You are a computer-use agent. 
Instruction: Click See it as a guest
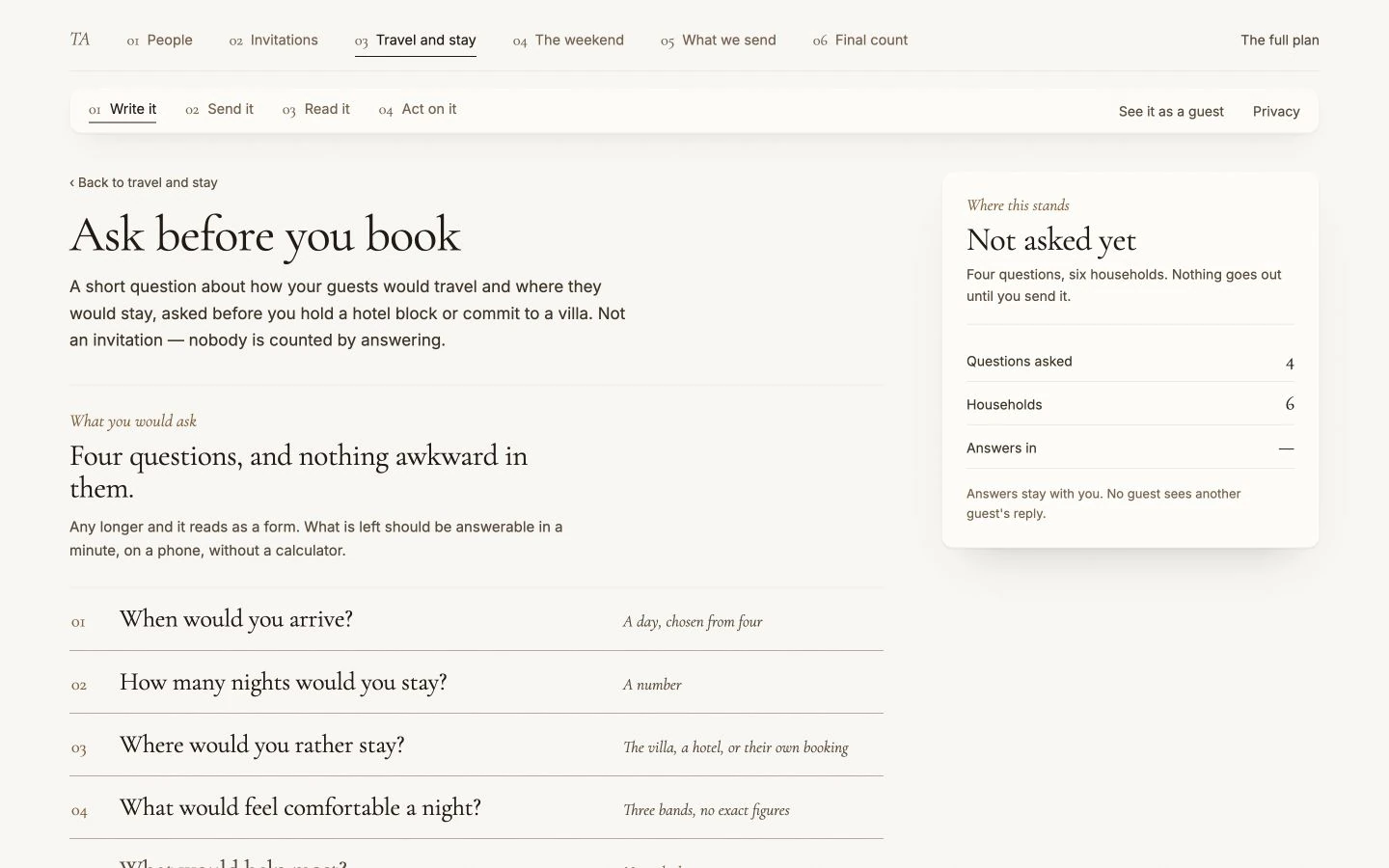coord(1171,112)
